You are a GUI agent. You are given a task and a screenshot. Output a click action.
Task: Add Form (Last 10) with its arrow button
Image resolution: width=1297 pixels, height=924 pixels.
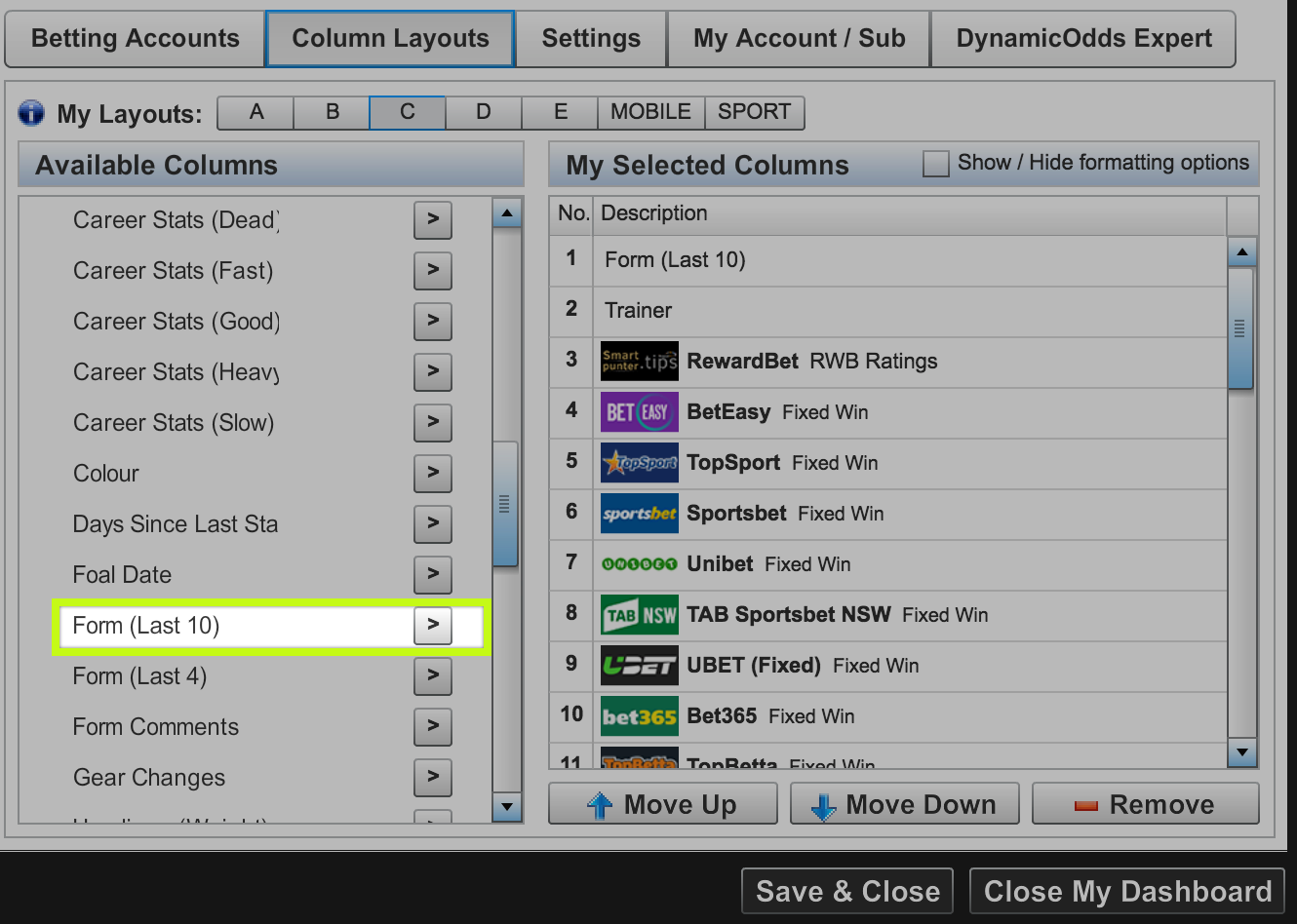tap(433, 626)
